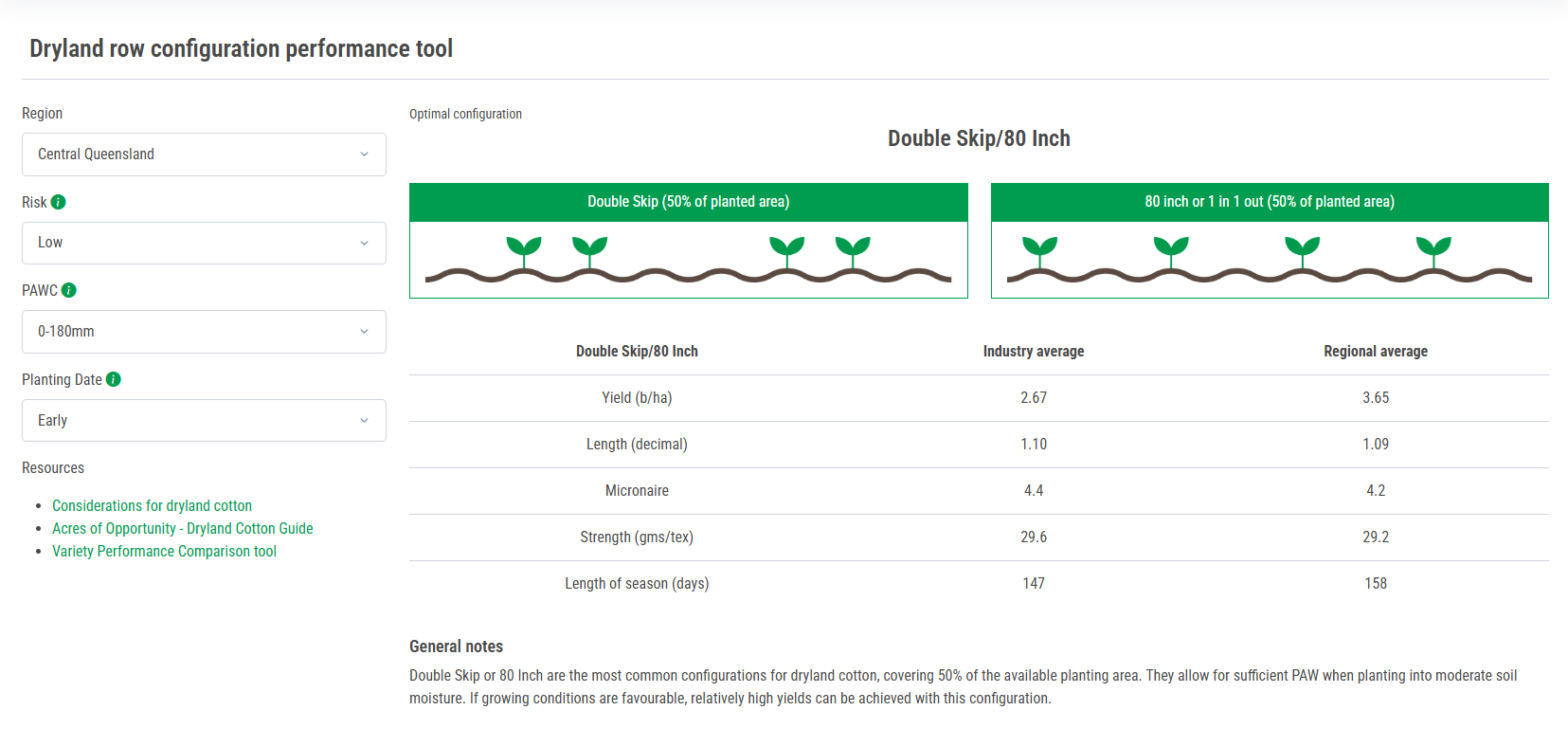This screenshot has width=1568, height=747.
Task: Open the Risk dropdown showing Low
Action: 204,243
